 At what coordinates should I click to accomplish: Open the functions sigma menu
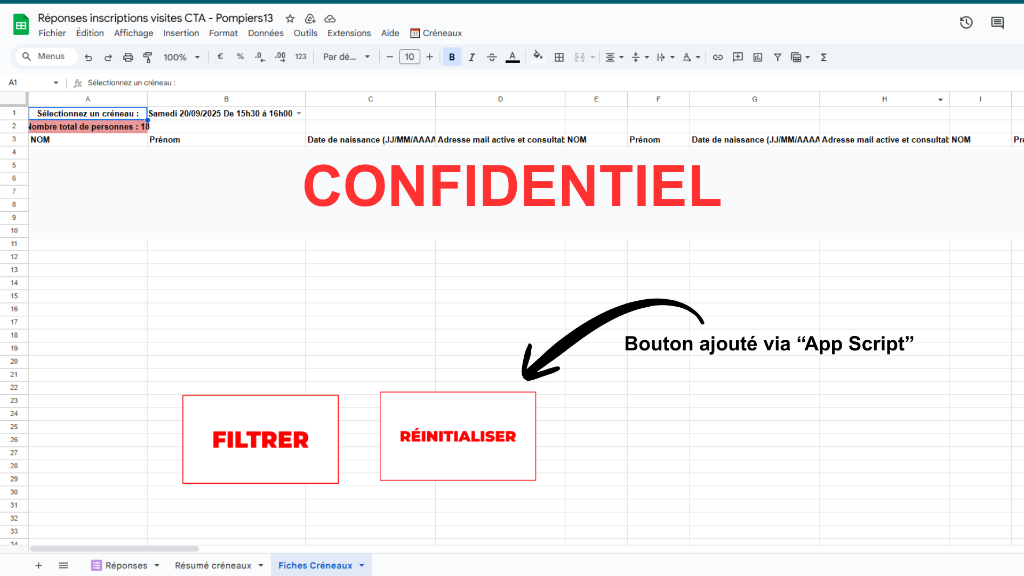[x=824, y=57]
